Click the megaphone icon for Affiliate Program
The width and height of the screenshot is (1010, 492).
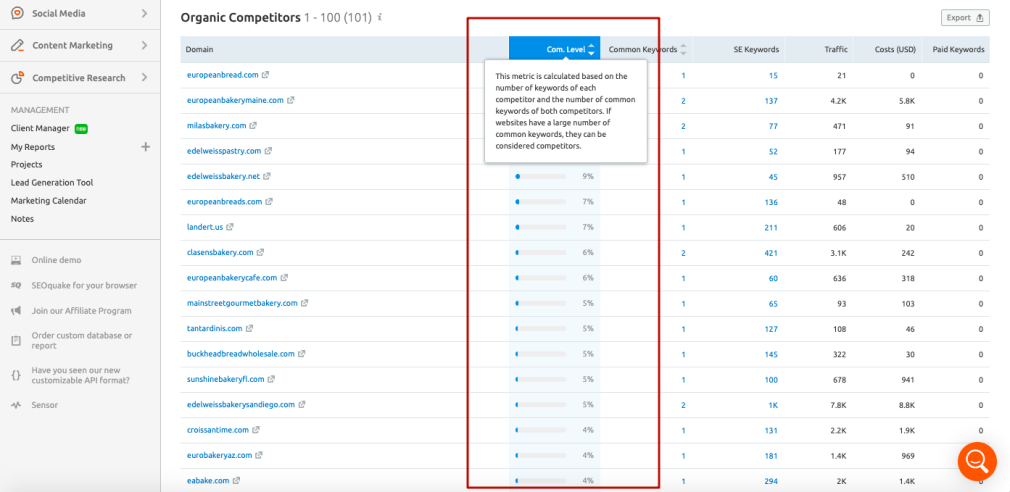[16, 310]
